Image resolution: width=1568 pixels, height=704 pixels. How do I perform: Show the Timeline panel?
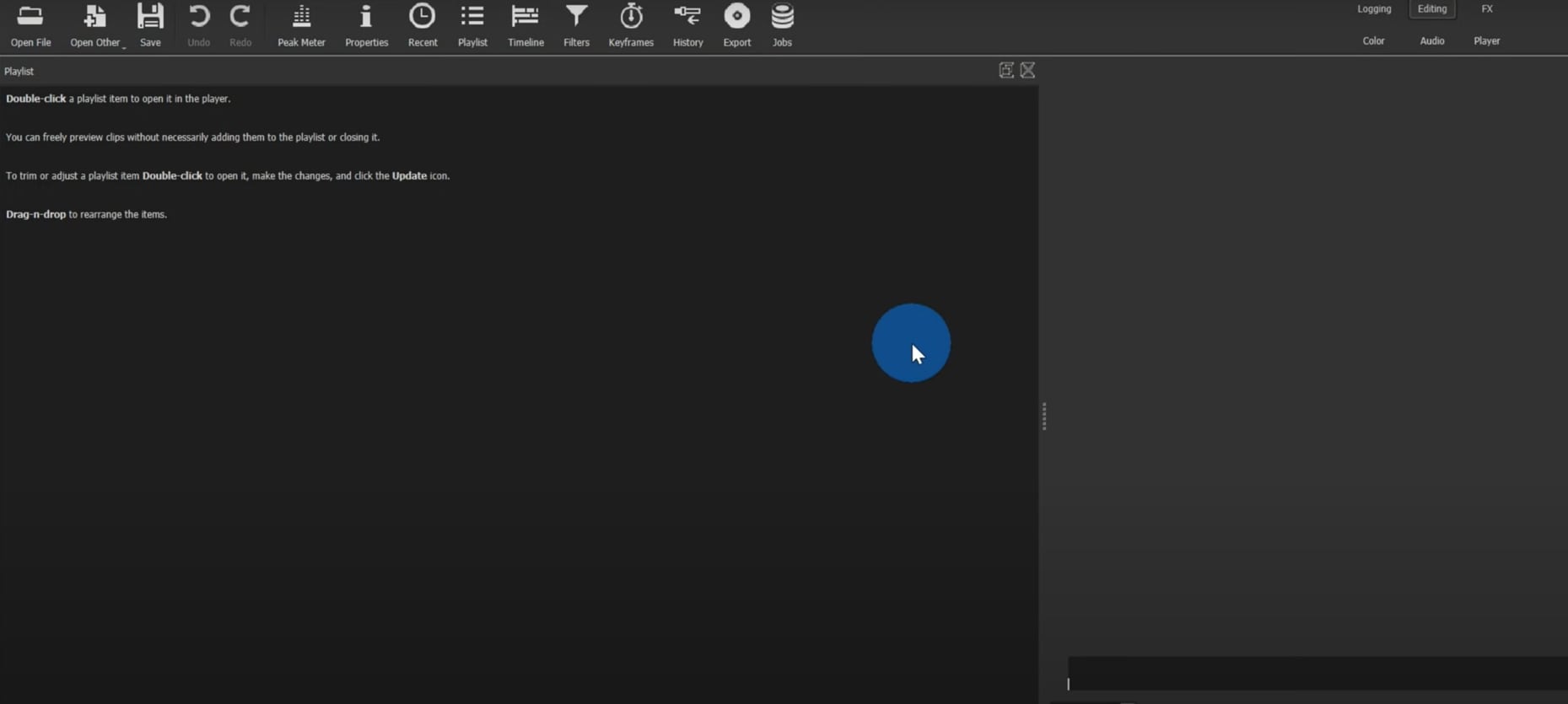525,24
